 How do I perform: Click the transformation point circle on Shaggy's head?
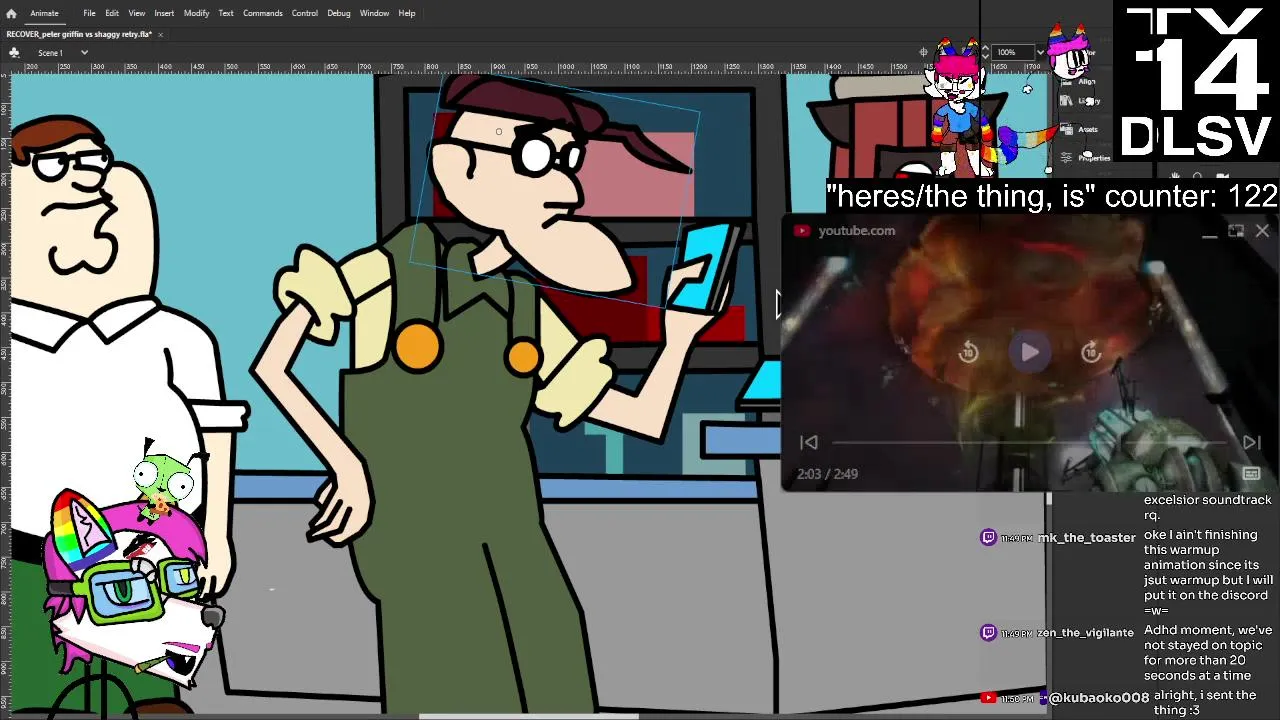(499, 131)
